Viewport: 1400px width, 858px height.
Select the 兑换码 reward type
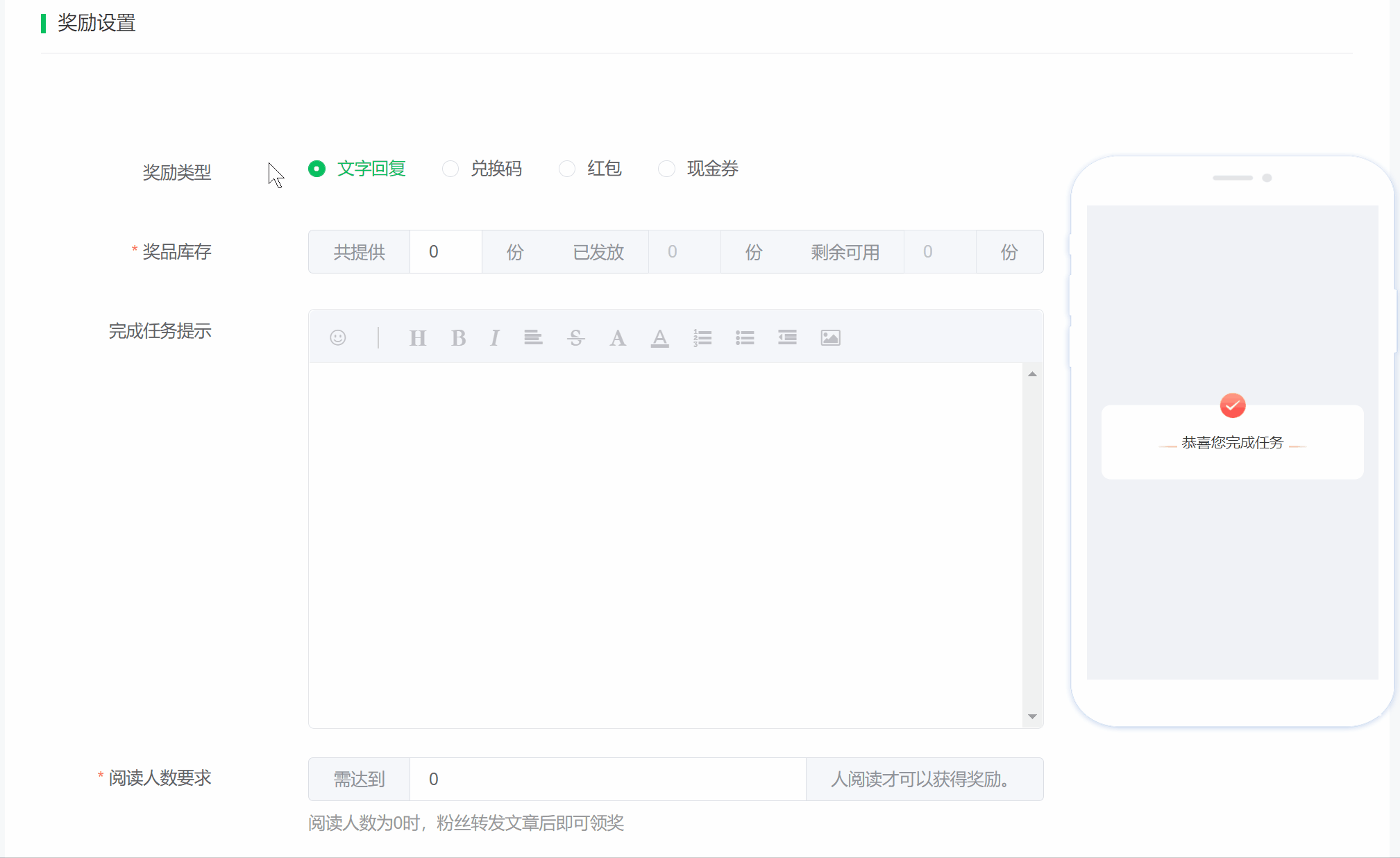pyautogui.click(x=450, y=169)
